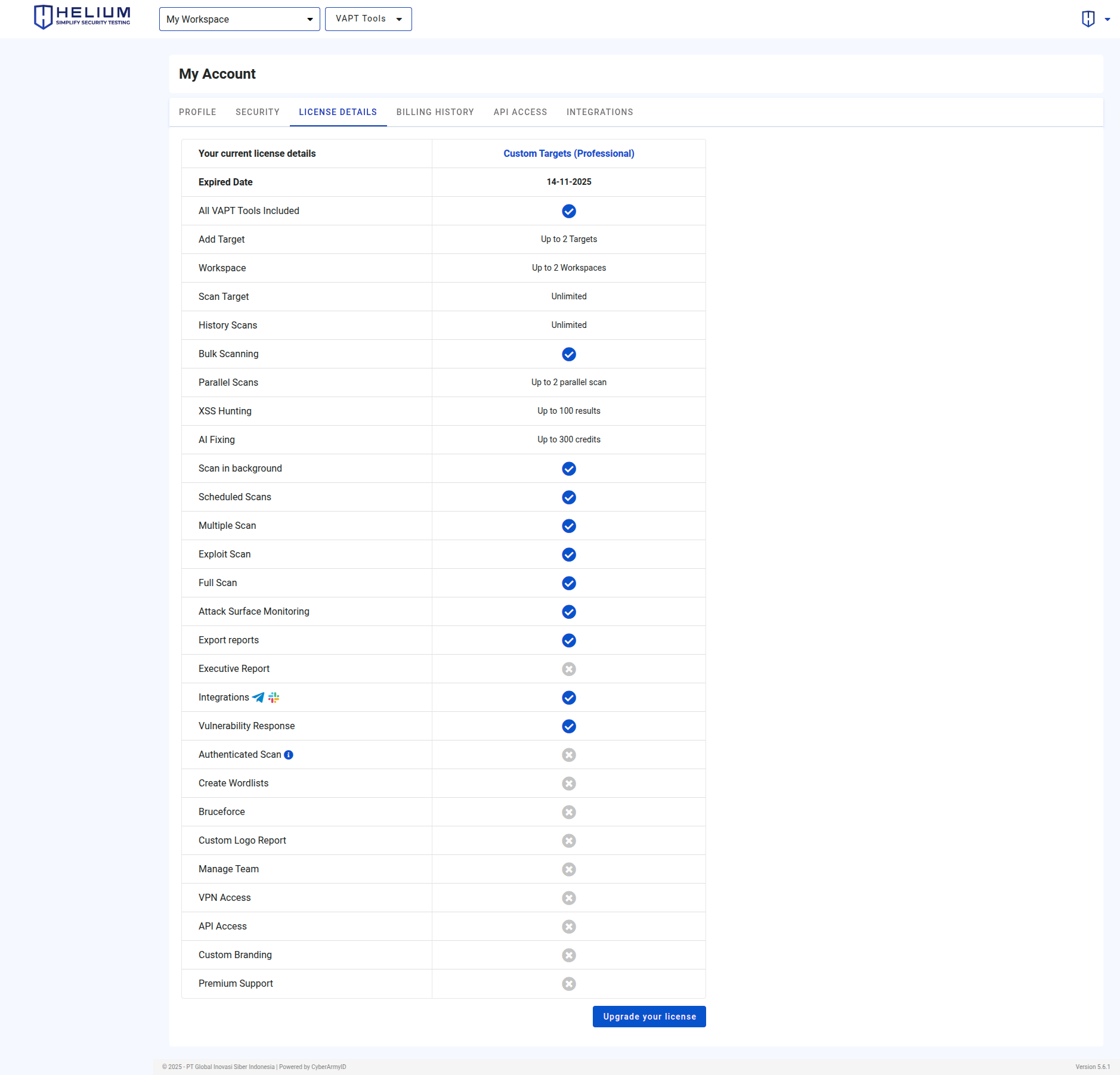Click the Attack Surface Monitoring checkmark
This screenshot has width=1120, height=1075.
click(569, 612)
